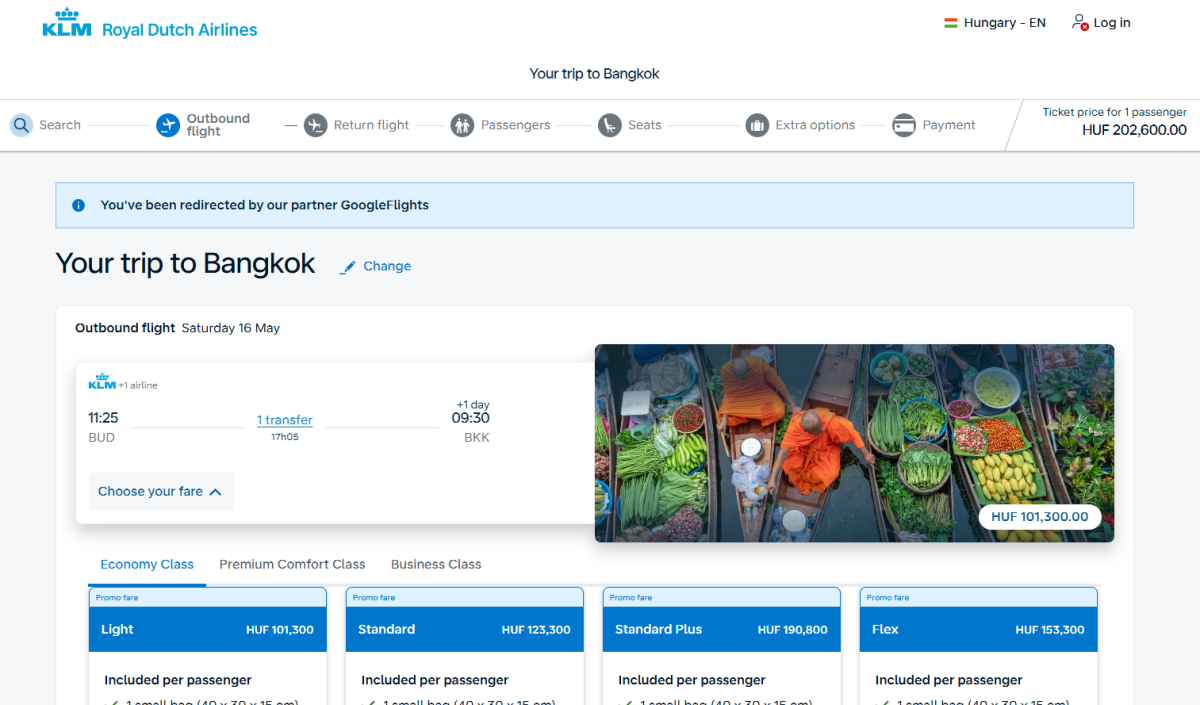Click the Payment card icon

[x=904, y=125]
